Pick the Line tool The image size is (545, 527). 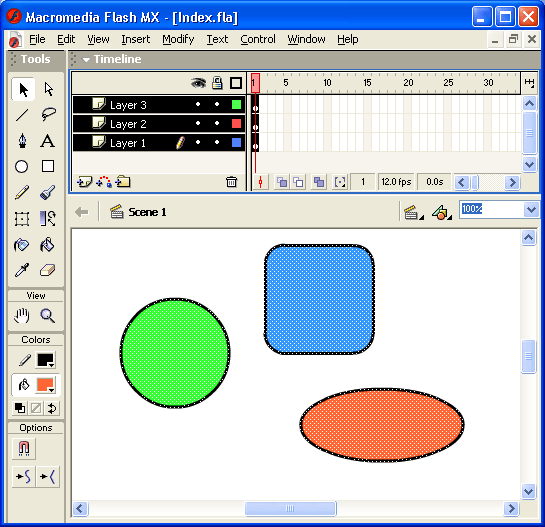[x=22, y=115]
